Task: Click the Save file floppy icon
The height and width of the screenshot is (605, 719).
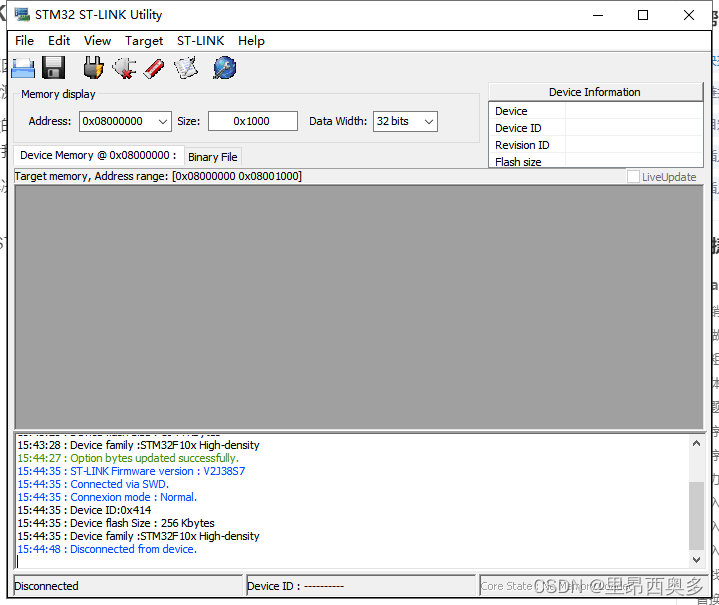Action: point(54,68)
